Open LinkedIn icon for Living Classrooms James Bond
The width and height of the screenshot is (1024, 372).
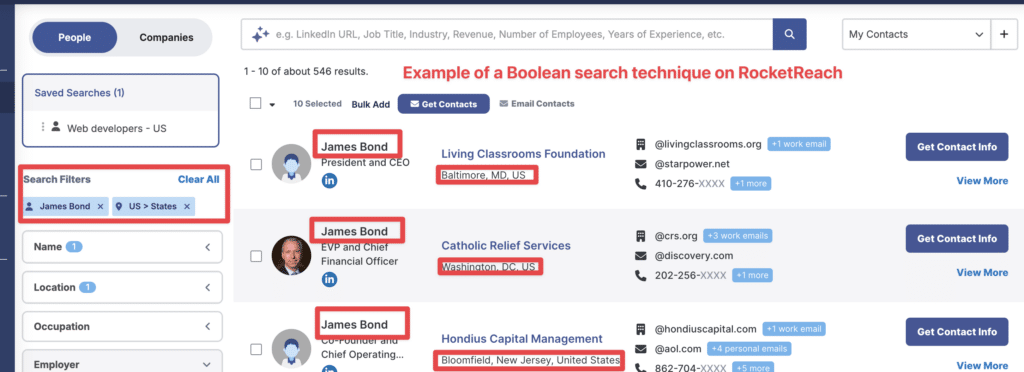330,181
